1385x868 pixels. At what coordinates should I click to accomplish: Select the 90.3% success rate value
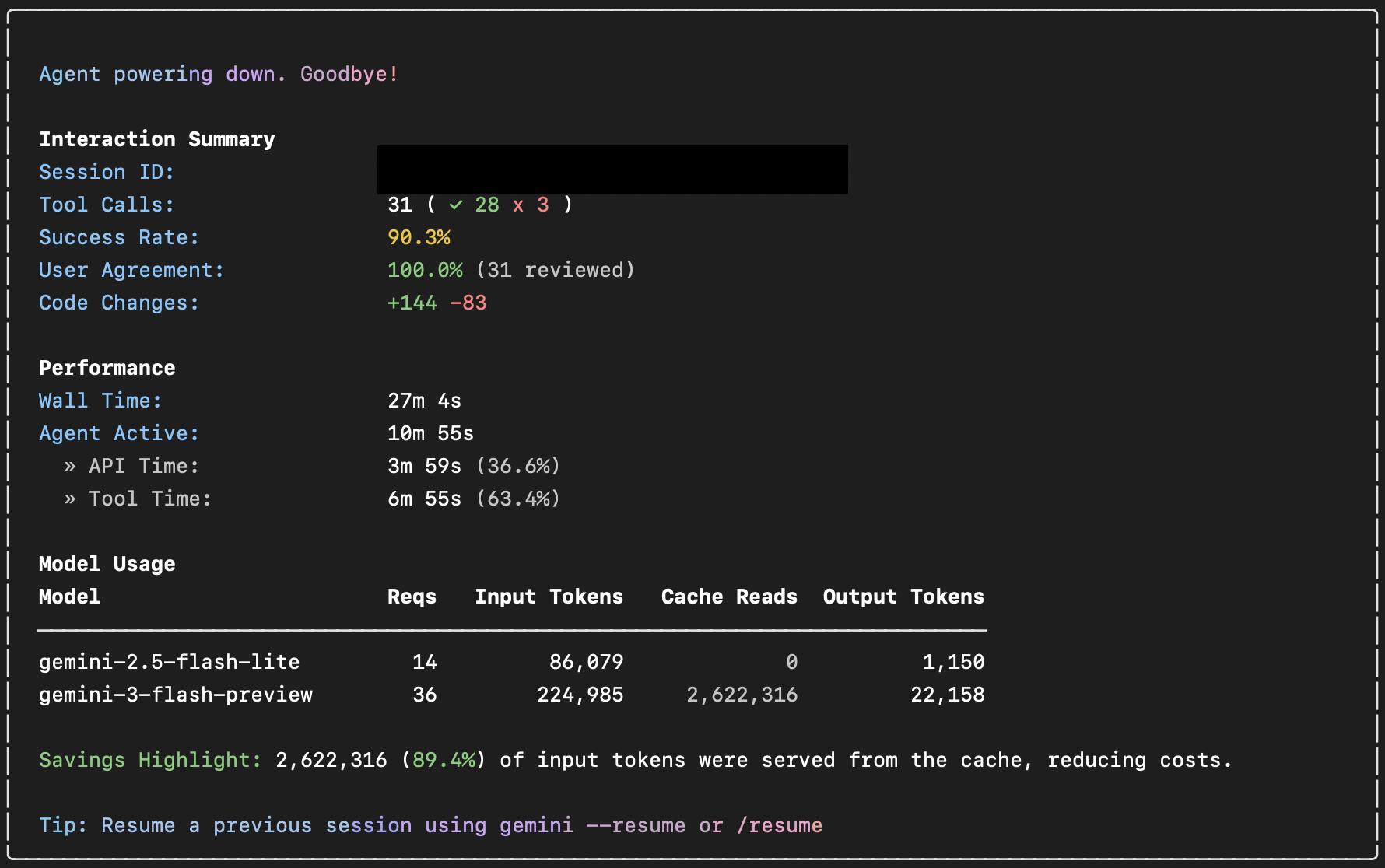point(419,238)
